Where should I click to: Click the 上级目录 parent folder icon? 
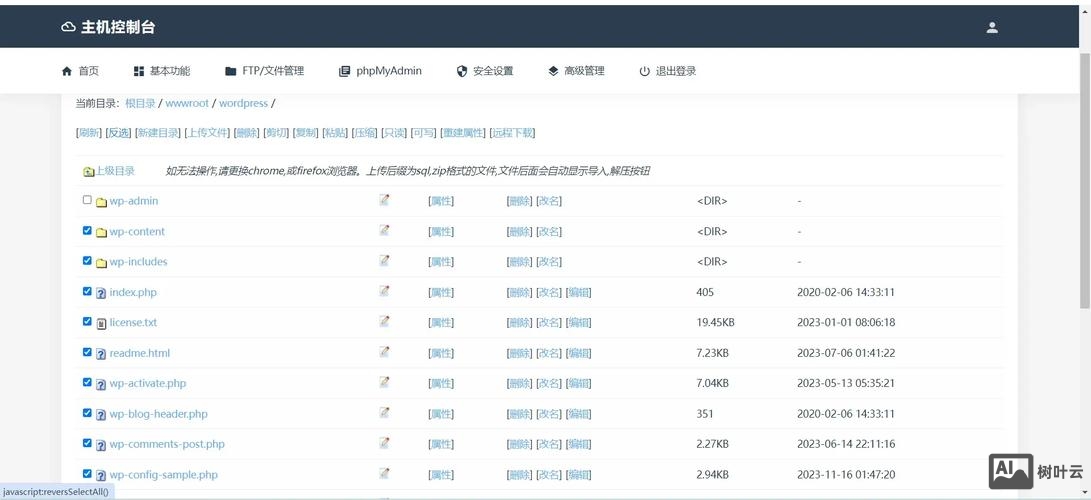(x=88, y=172)
